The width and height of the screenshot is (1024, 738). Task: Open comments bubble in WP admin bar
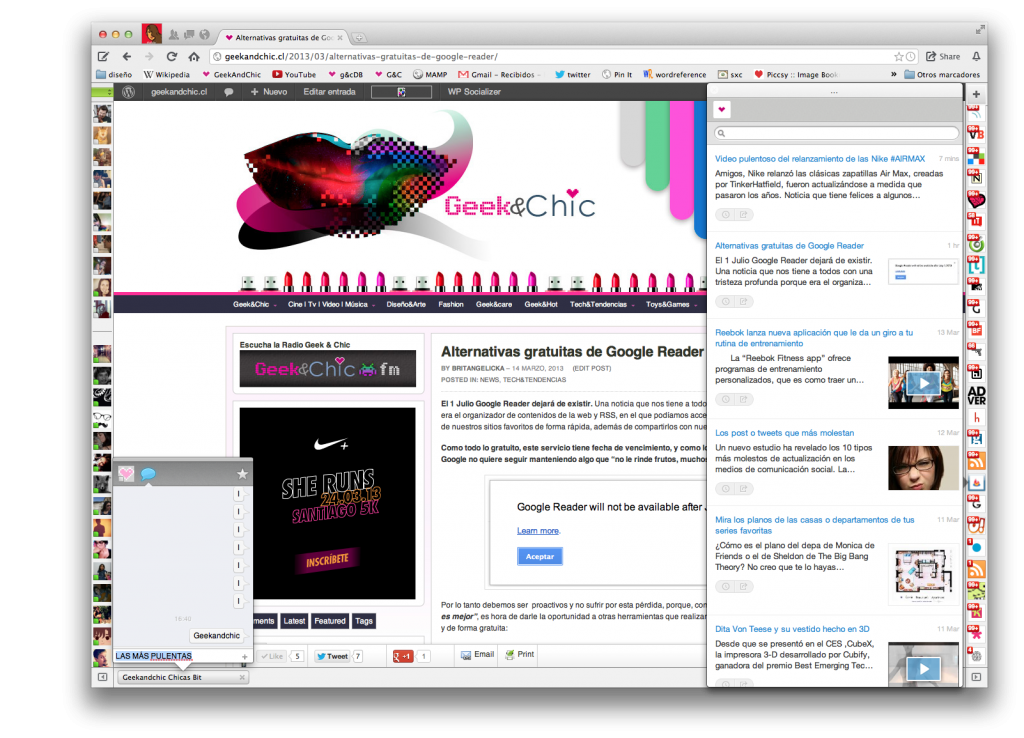[229, 92]
